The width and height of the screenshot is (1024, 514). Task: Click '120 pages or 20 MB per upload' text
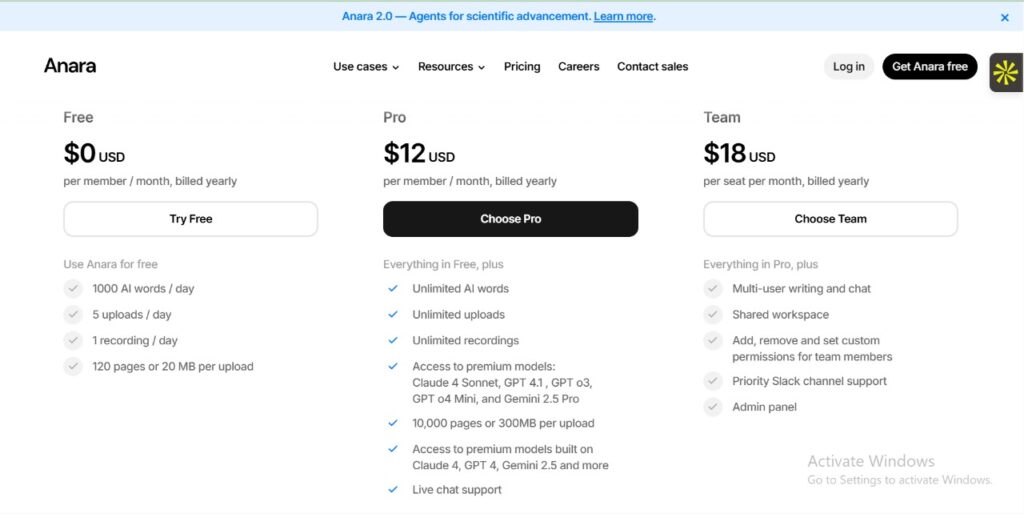click(x=173, y=367)
